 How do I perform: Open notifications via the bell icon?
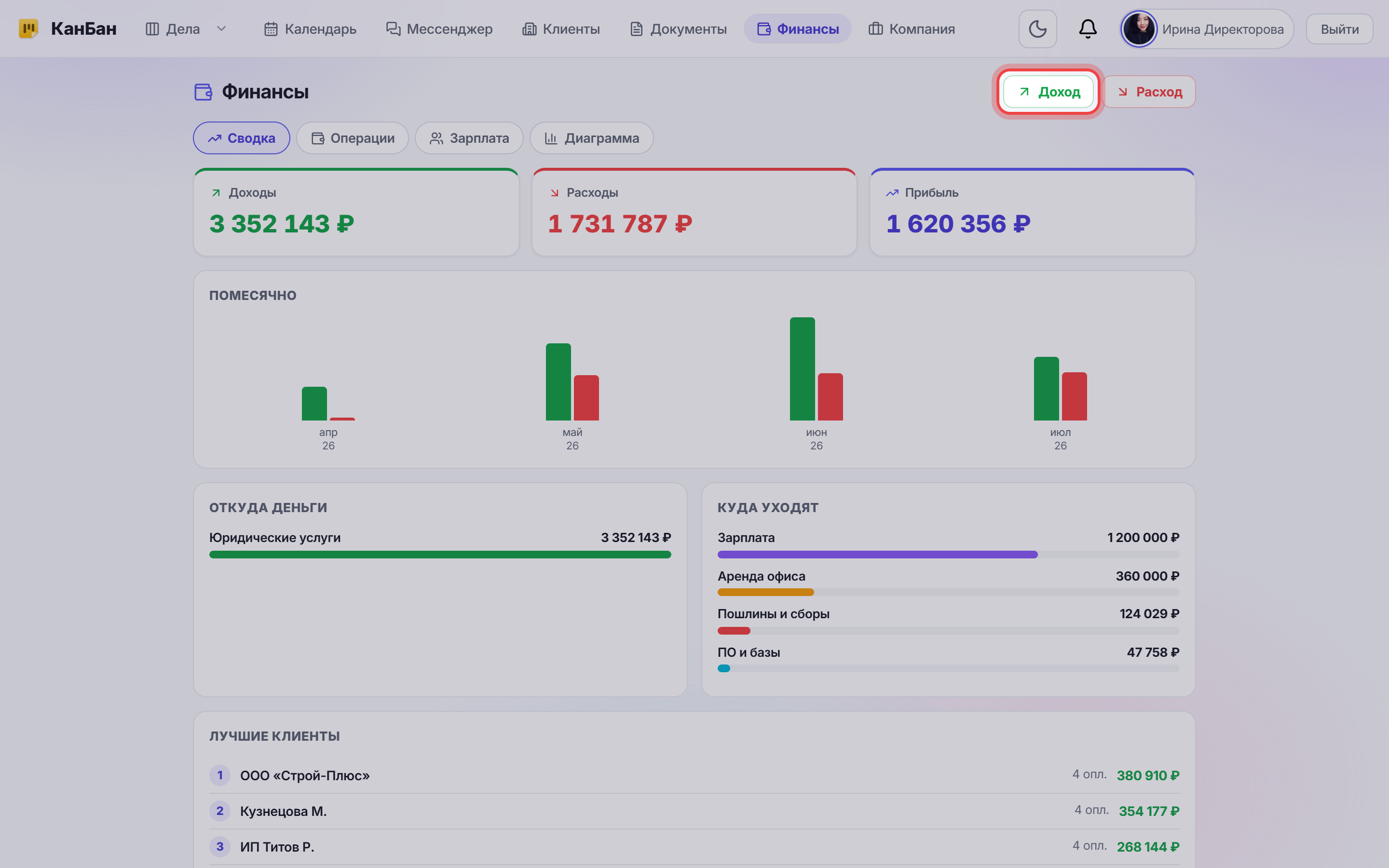point(1088,29)
